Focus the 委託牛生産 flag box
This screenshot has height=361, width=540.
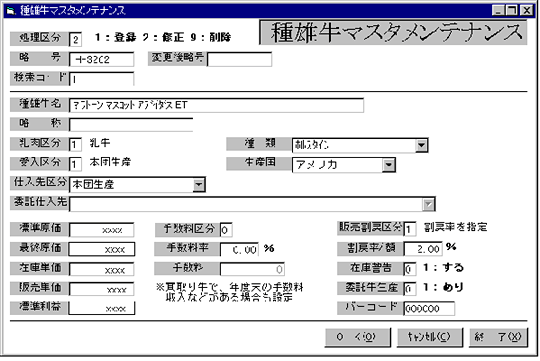(410, 289)
